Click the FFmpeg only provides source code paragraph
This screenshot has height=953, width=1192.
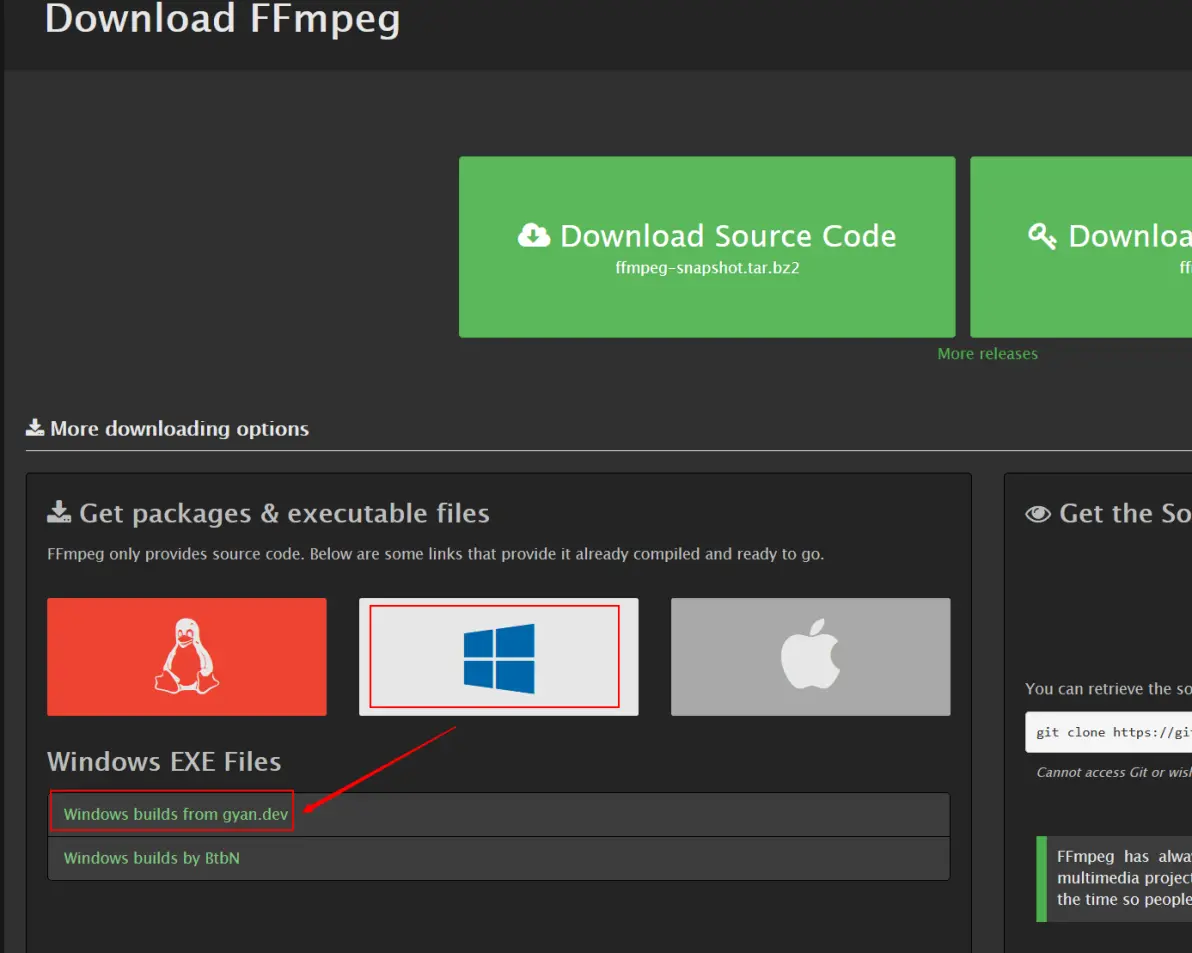tap(435, 554)
